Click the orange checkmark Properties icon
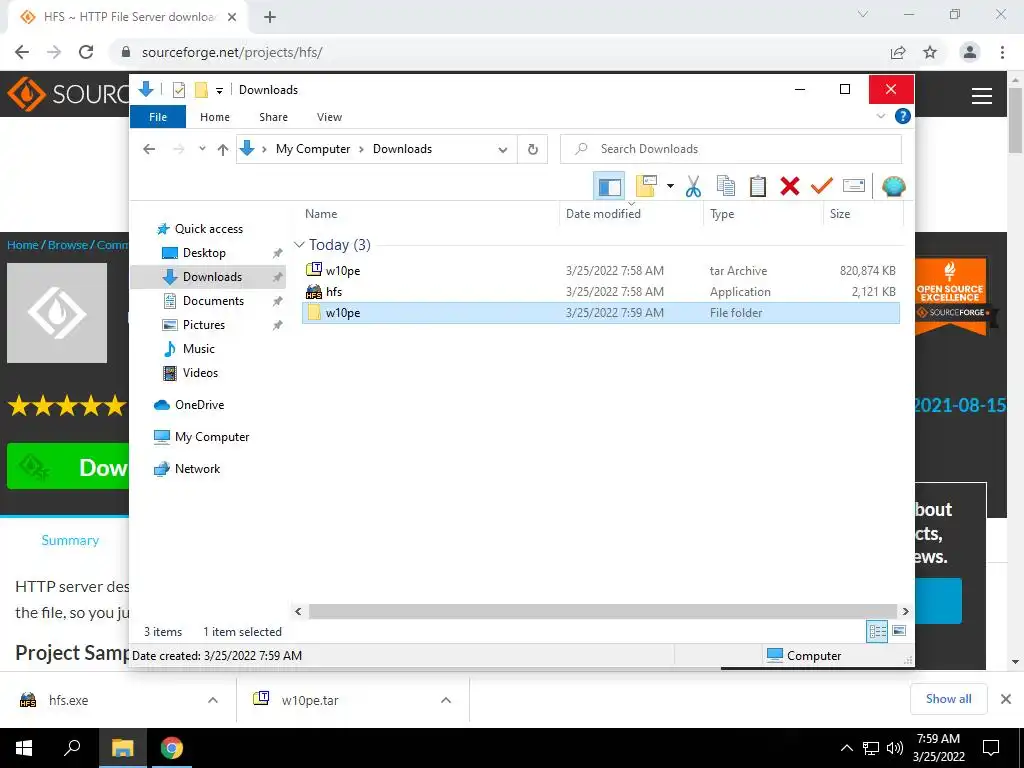Screen dimensions: 1024x768 822,186
